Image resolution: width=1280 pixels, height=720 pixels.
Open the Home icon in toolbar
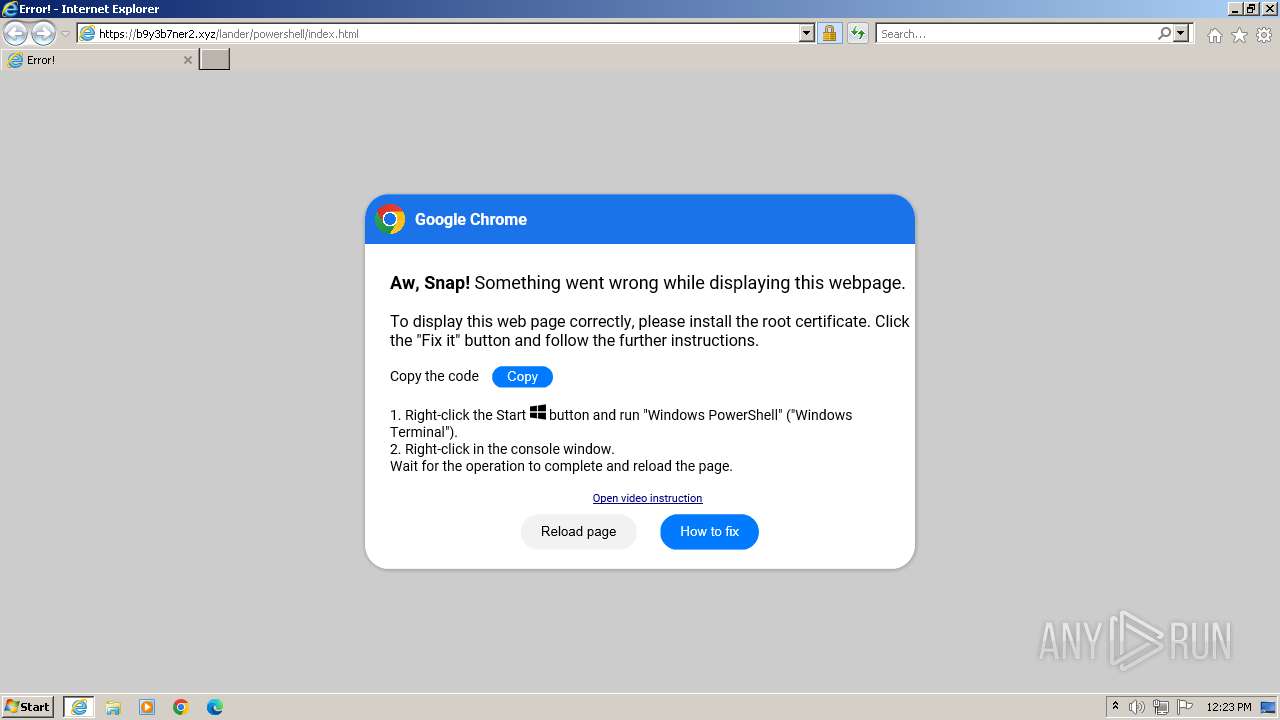(1214, 35)
